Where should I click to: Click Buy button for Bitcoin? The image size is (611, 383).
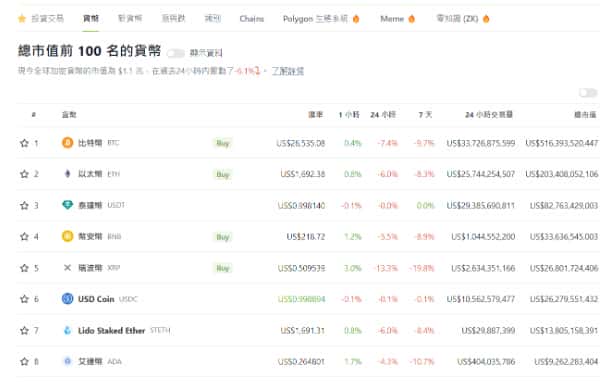point(223,143)
